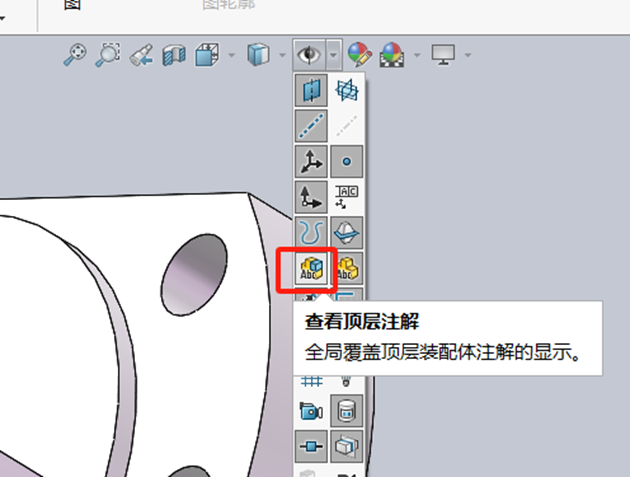This screenshot has height=477, width=630.
Task: Expand the Display Style dropdown arrow
Action: [280, 55]
